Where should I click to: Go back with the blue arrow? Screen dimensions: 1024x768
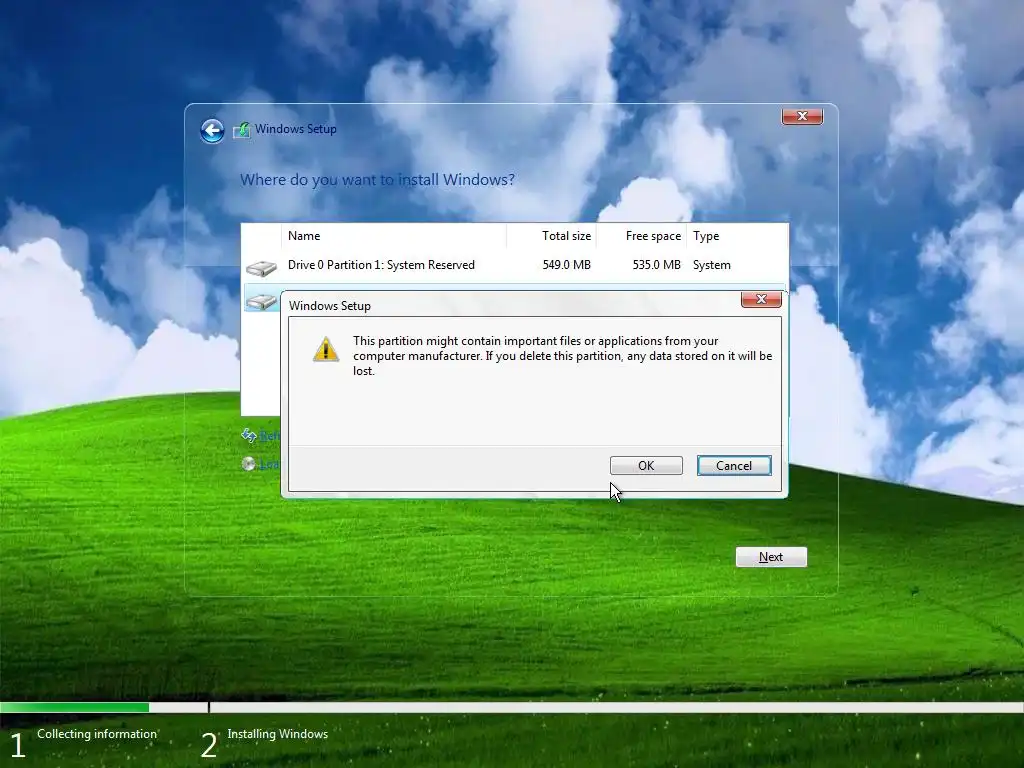212,131
